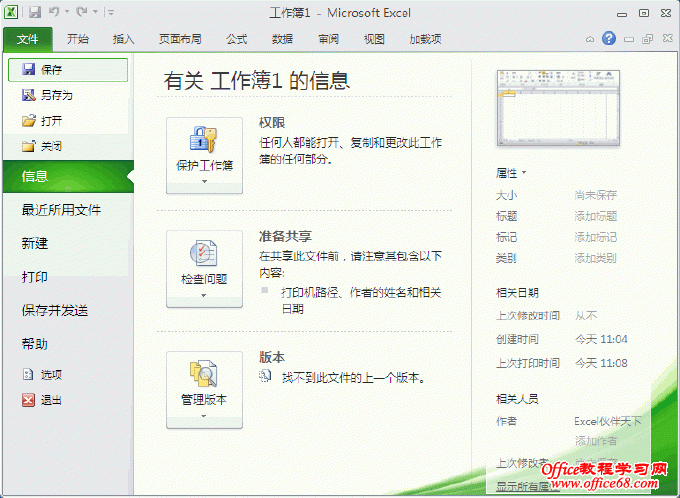Click the 管理版本 magnifier icon
680x498 pixels.
click(x=204, y=374)
